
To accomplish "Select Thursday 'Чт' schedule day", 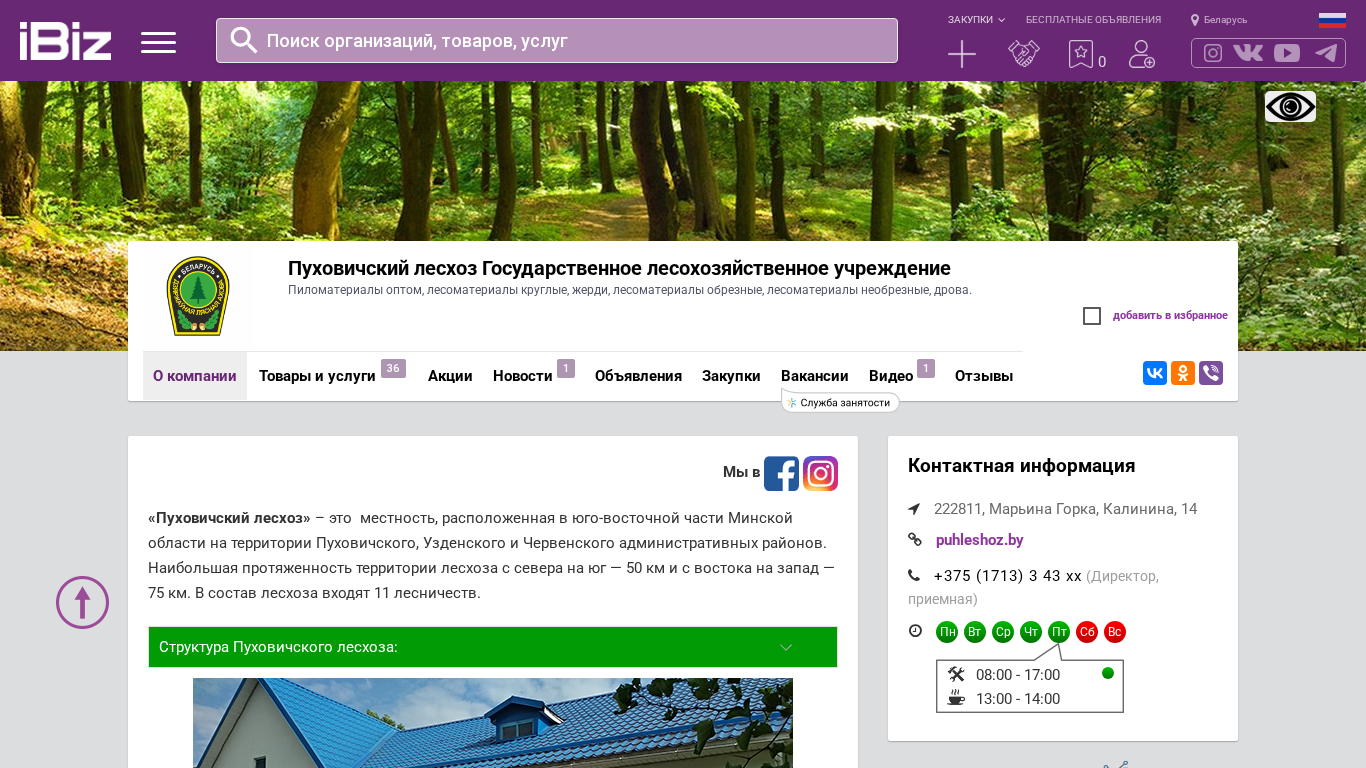I will tap(1031, 632).
